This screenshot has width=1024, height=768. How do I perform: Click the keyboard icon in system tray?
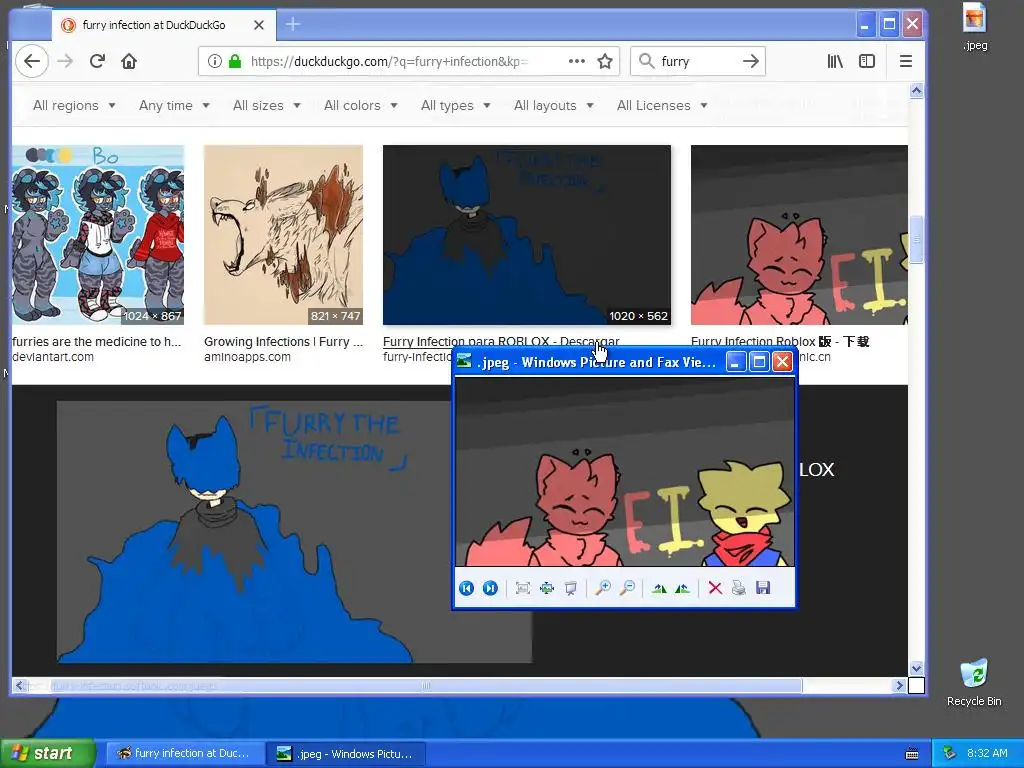click(x=912, y=754)
